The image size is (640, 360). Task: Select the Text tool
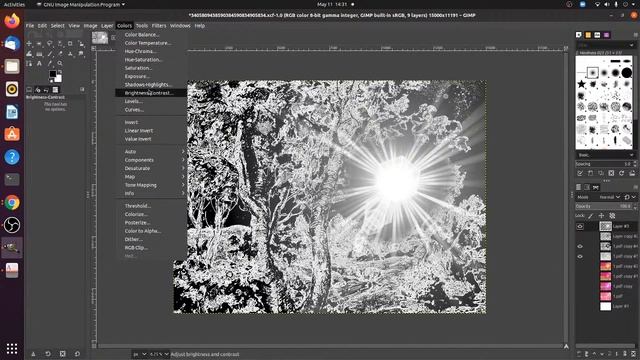coord(39,64)
